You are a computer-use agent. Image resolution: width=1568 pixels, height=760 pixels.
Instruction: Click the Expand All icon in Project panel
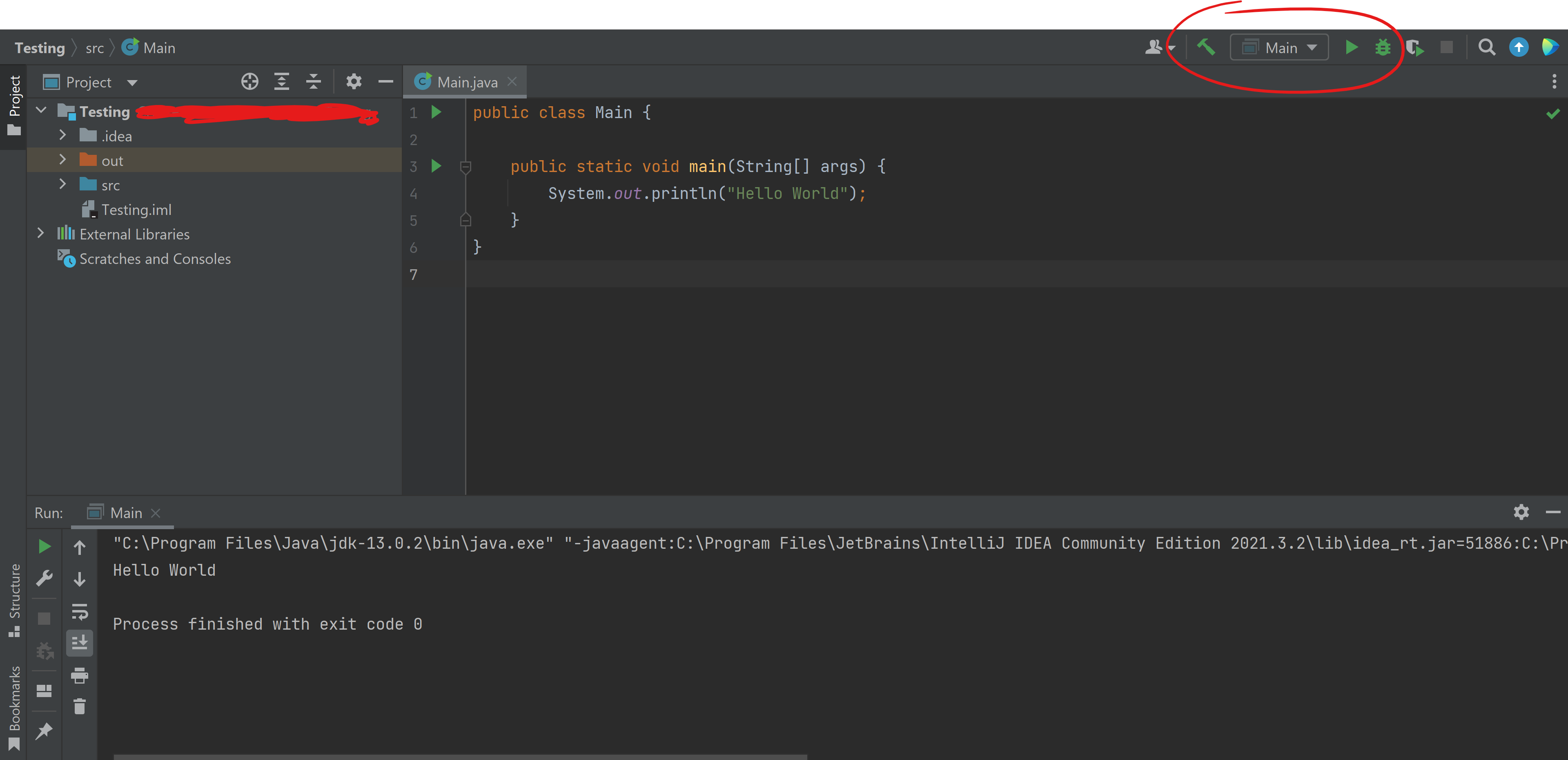[x=281, y=82]
